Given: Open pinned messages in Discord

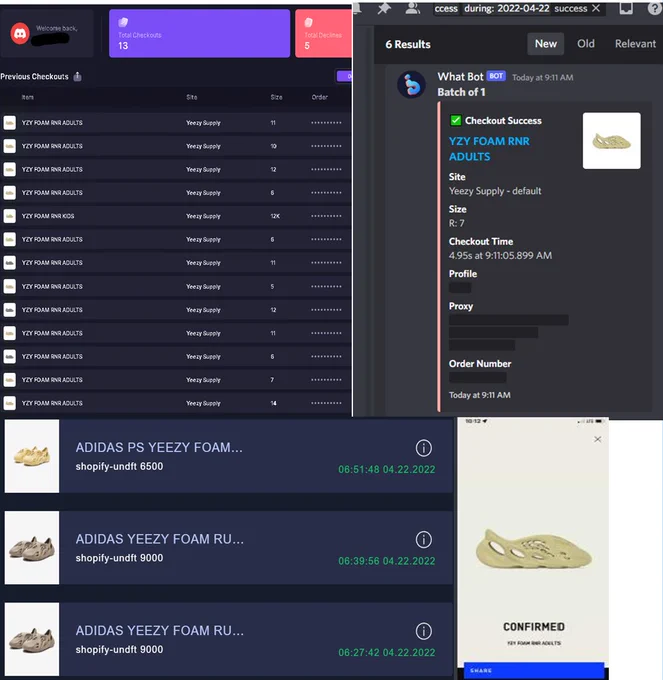Looking at the screenshot, I should 384,8.
